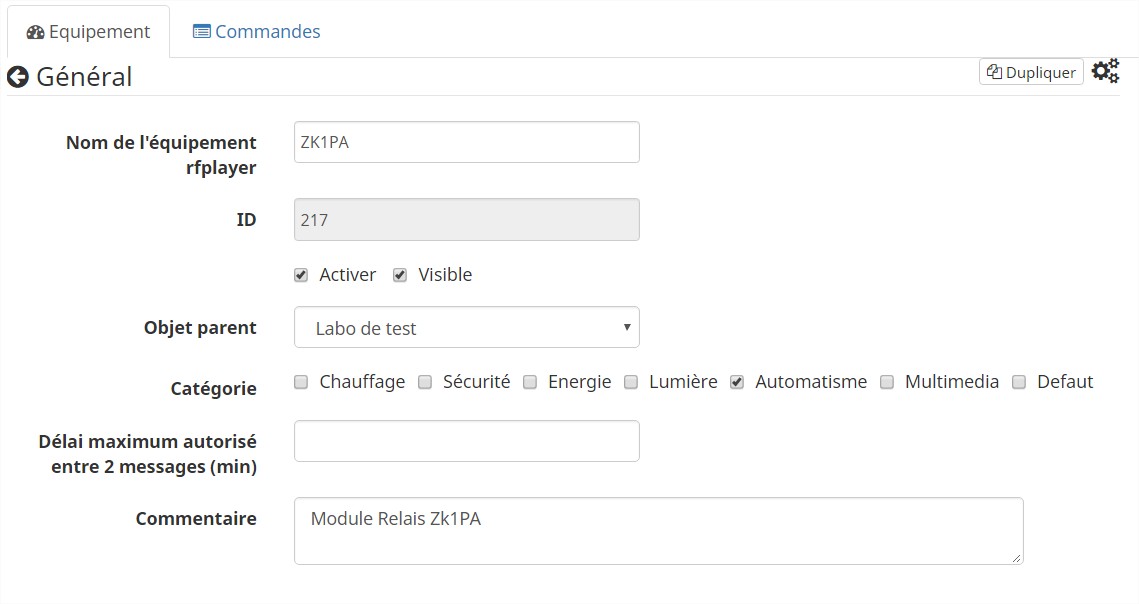Image resolution: width=1139 pixels, height=604 pixels.
Task: Focus the maximum delay input field
Action: pos(467,441)
